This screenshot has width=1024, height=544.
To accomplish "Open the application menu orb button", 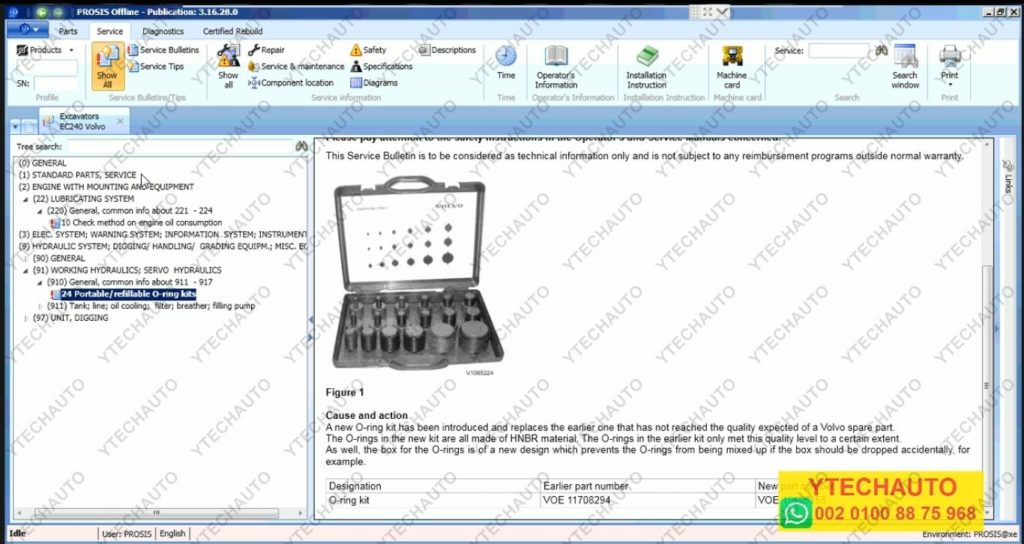I will pyautogui.click(x=27, y=30).
